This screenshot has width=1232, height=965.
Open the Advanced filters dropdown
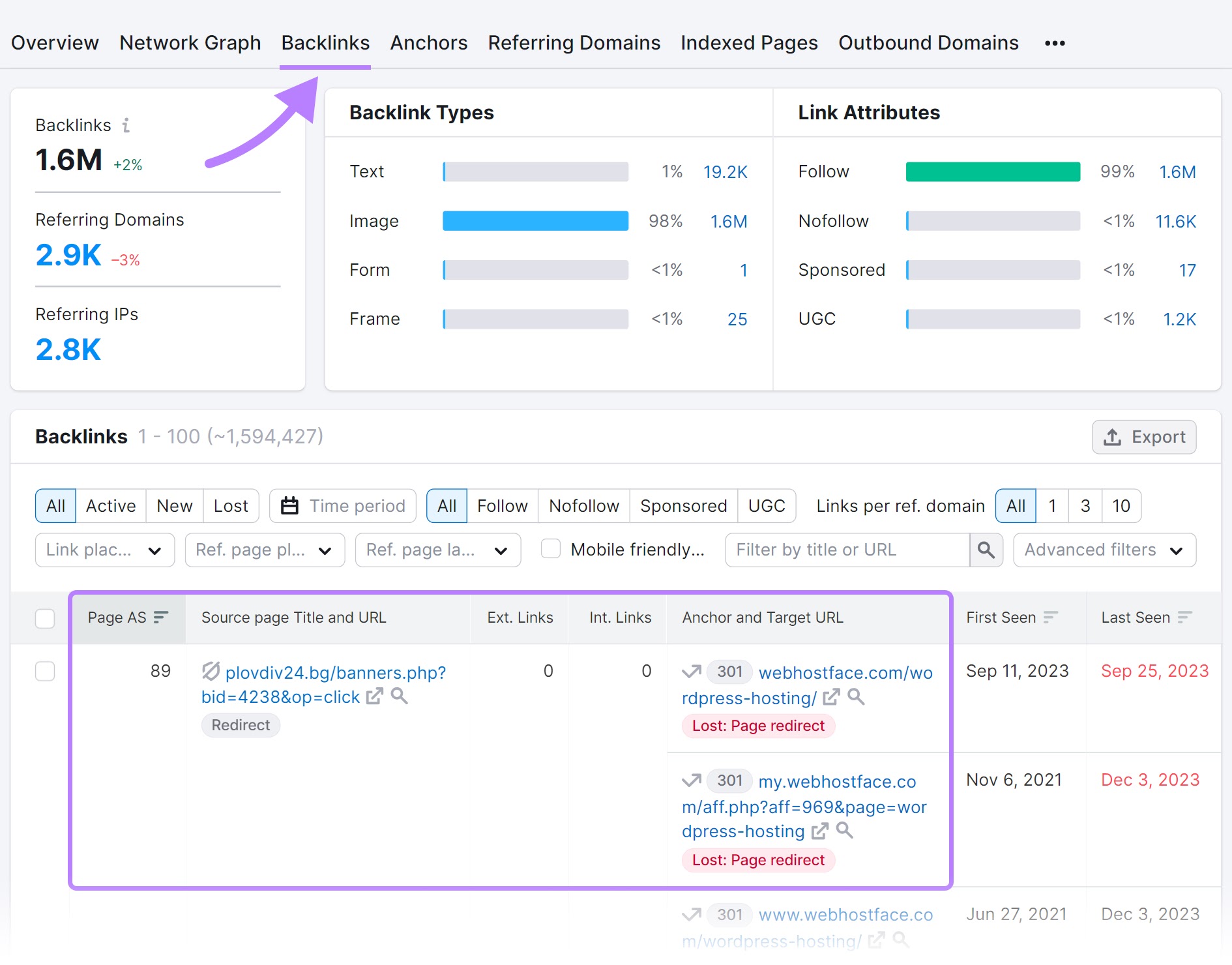pos(1104,550)
